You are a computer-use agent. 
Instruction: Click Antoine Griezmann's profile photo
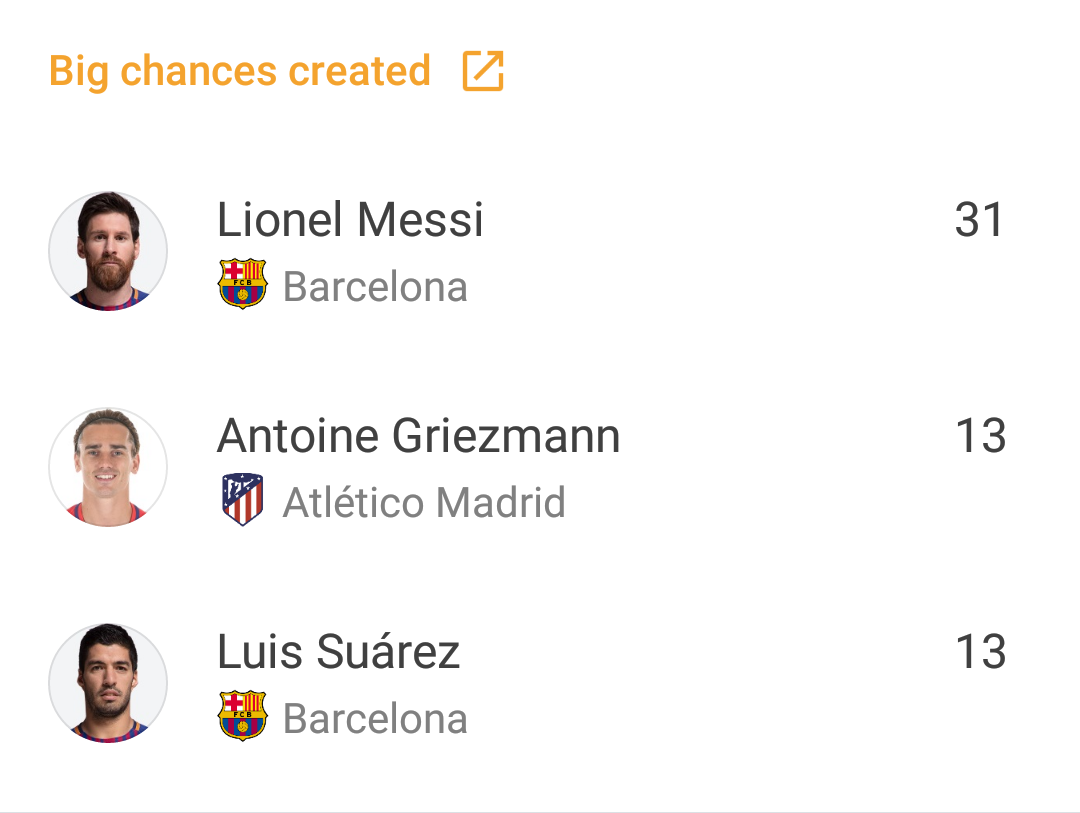click(108, 467)
